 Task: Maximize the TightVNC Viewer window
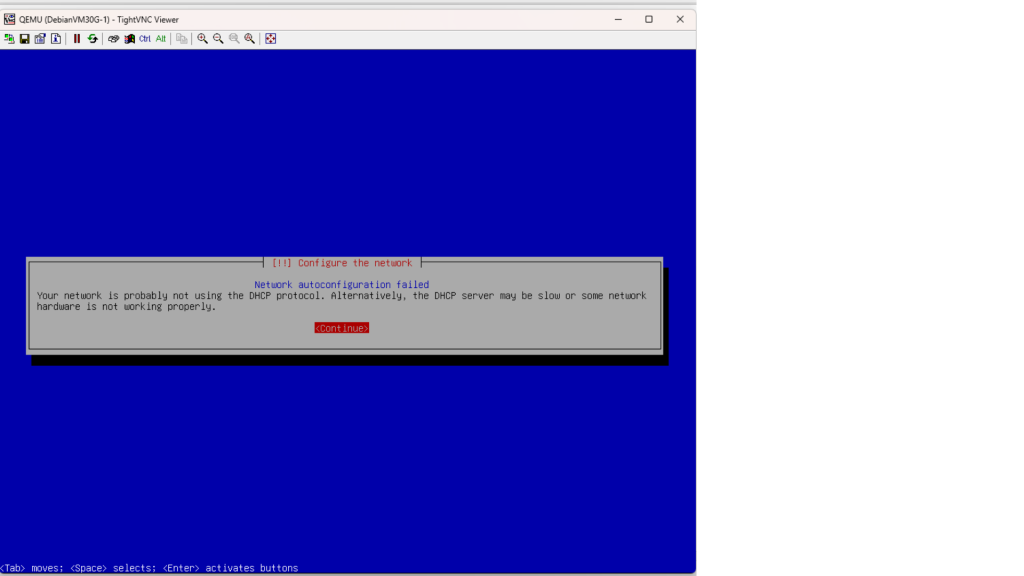pos(649,19)
